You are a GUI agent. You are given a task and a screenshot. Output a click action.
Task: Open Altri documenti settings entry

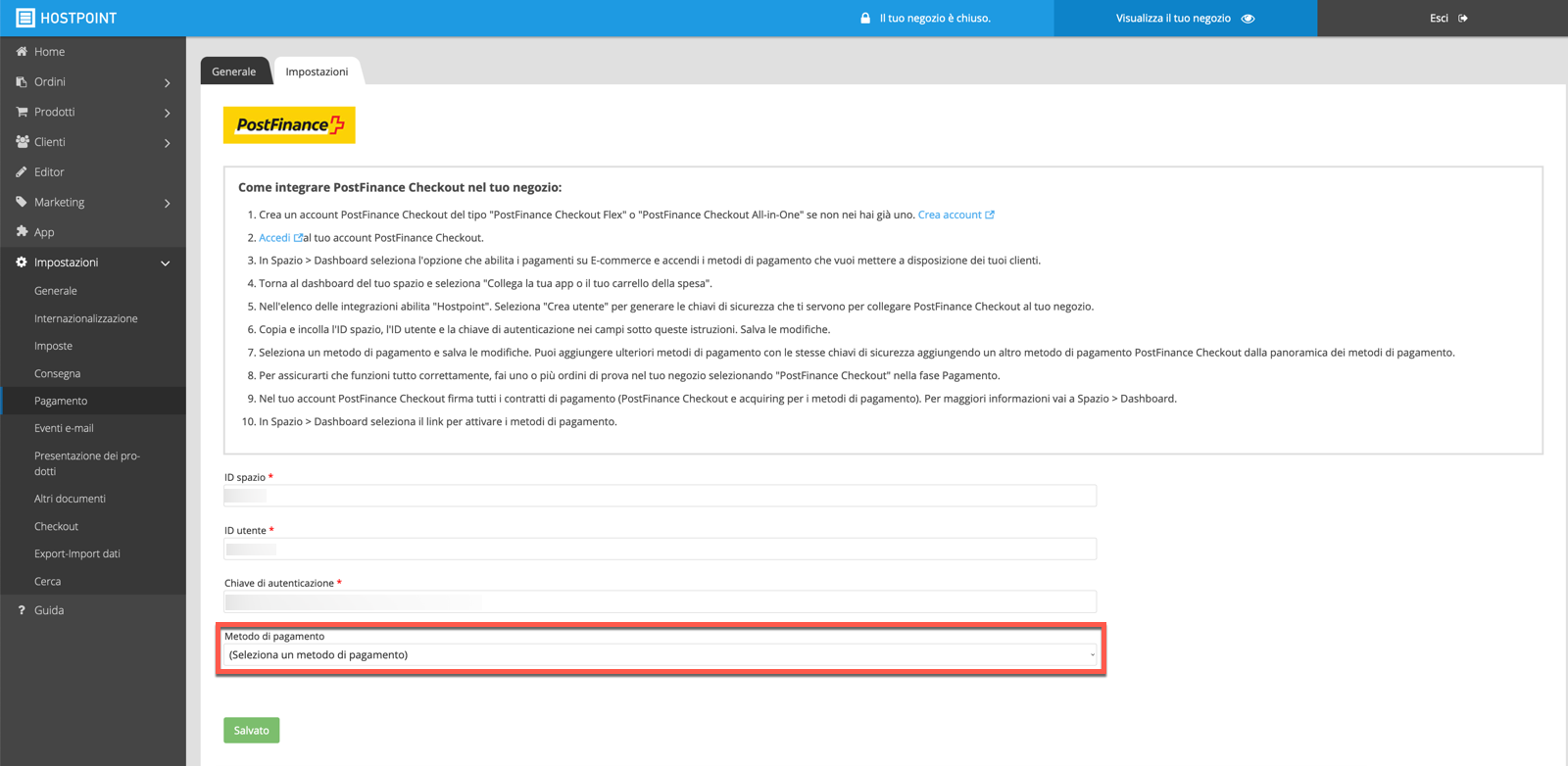70,499
